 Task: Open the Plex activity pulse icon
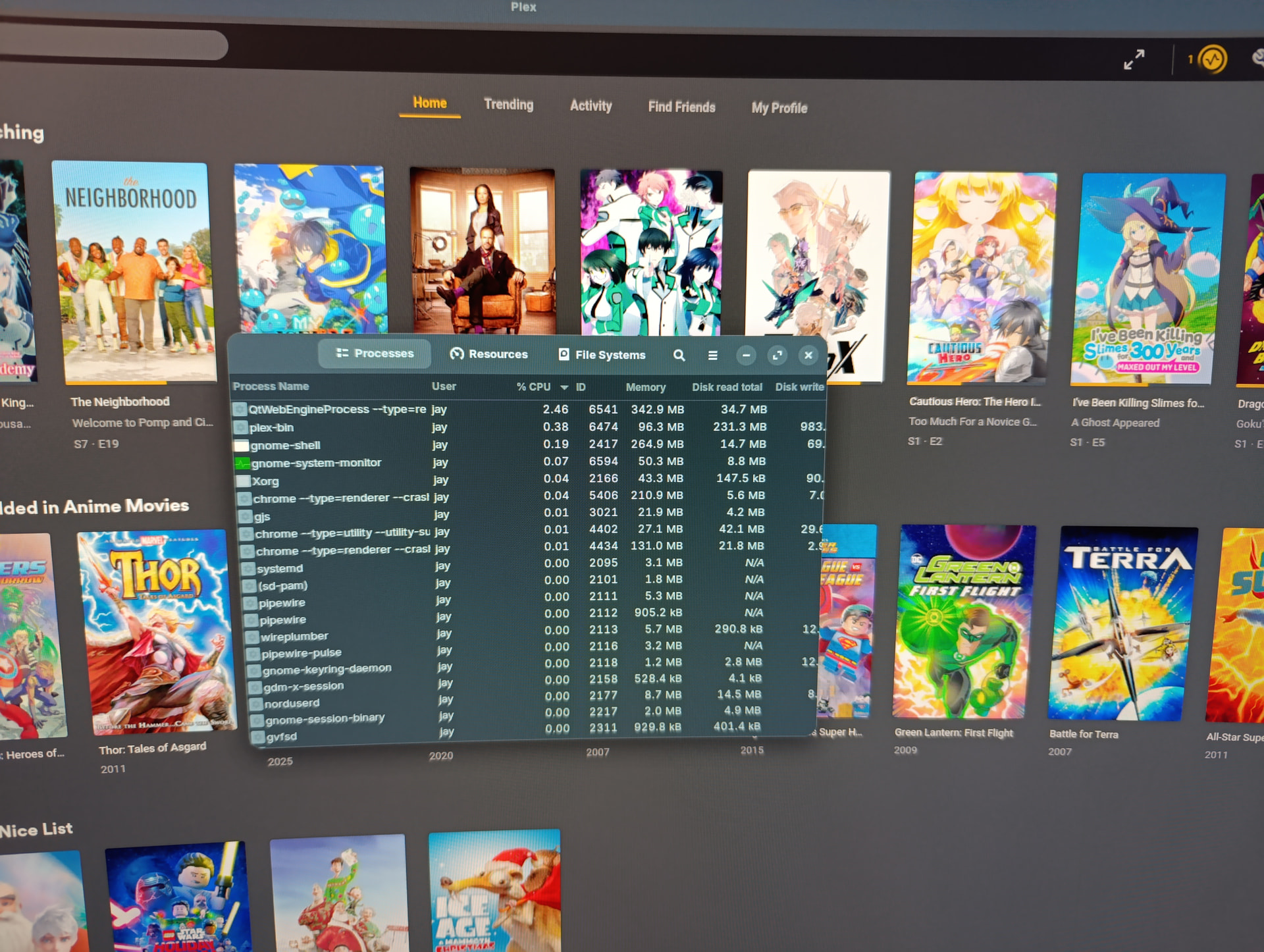tap(1212, 60)
